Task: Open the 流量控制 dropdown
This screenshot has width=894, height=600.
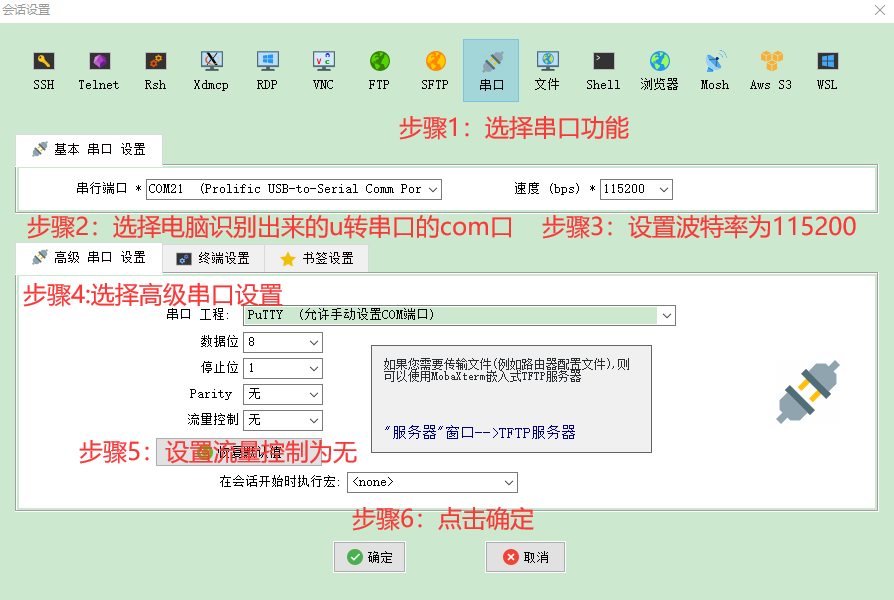Action: 283,420
